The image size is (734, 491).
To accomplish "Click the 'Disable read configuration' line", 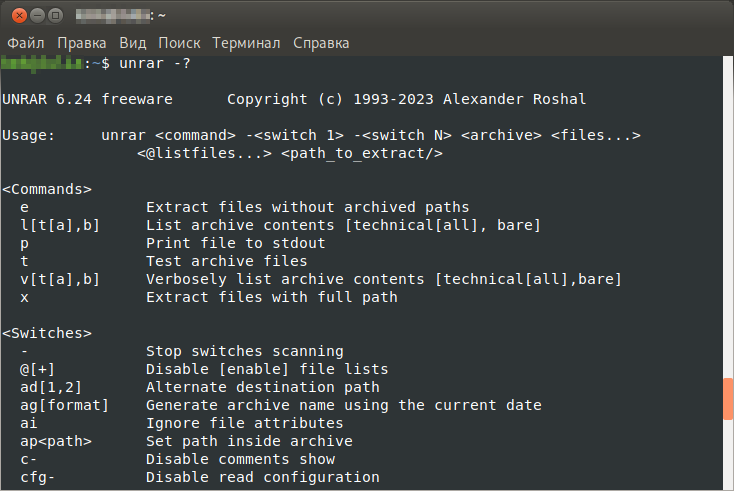I will point(262,477).
